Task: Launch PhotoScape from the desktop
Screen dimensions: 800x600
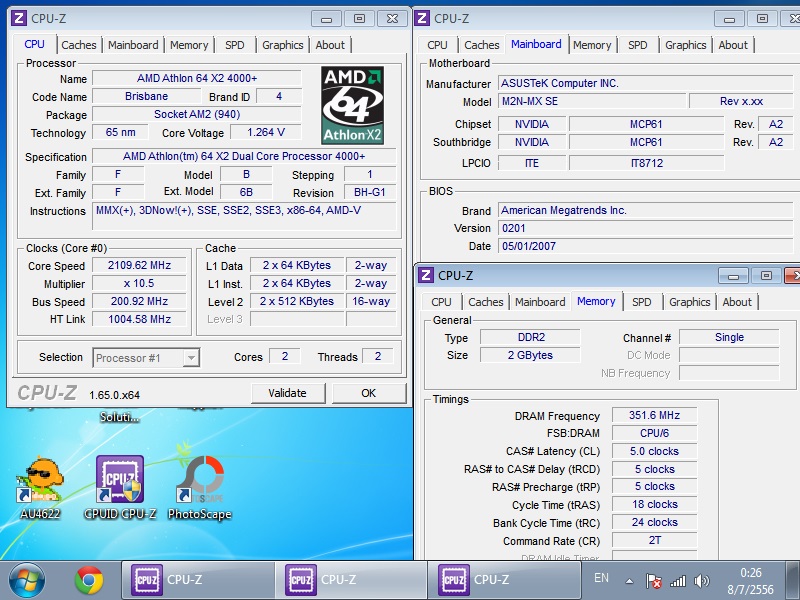Action: pos(199,483)
